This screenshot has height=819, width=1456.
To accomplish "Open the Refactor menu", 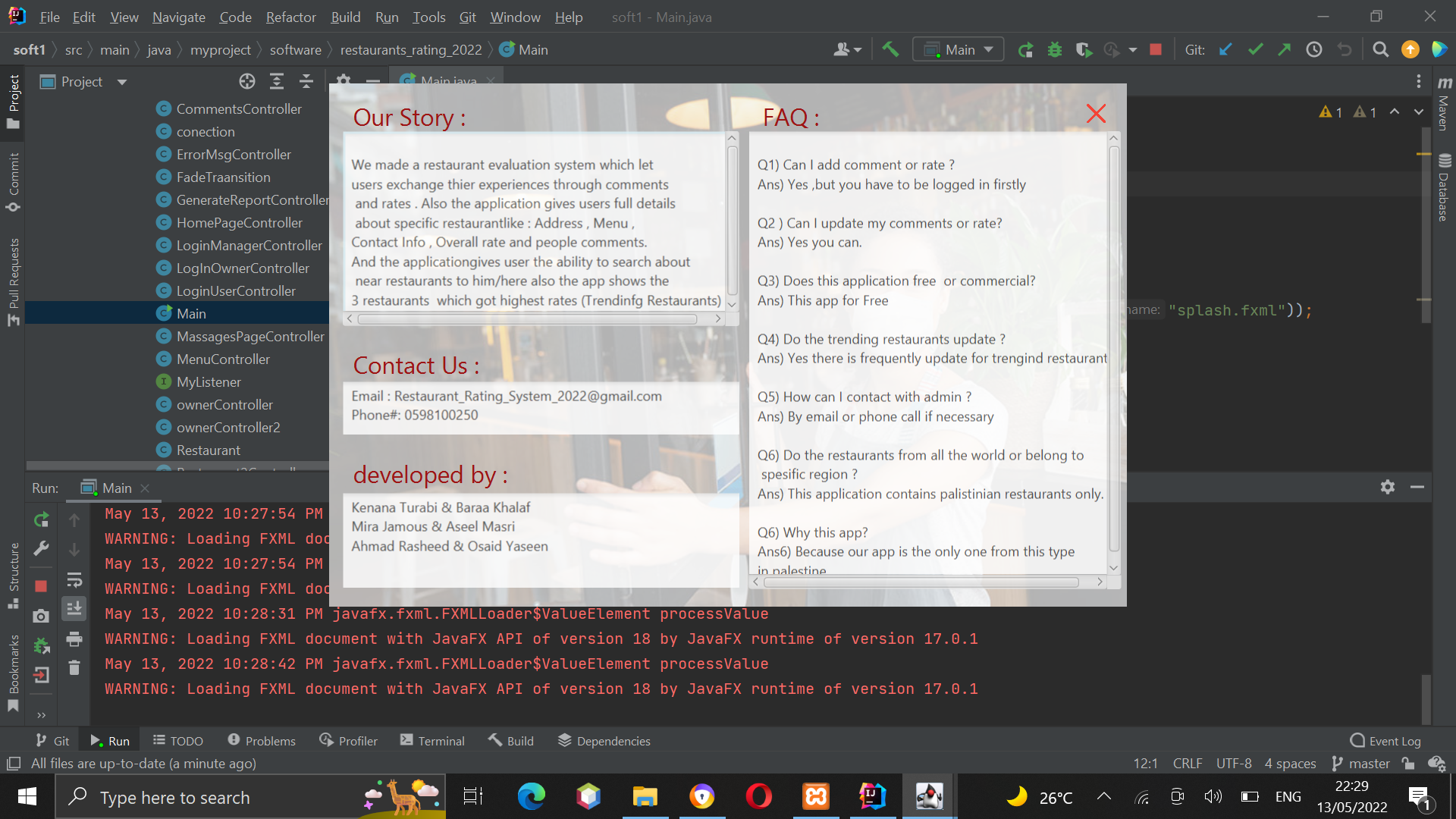I will click(290, 17).
